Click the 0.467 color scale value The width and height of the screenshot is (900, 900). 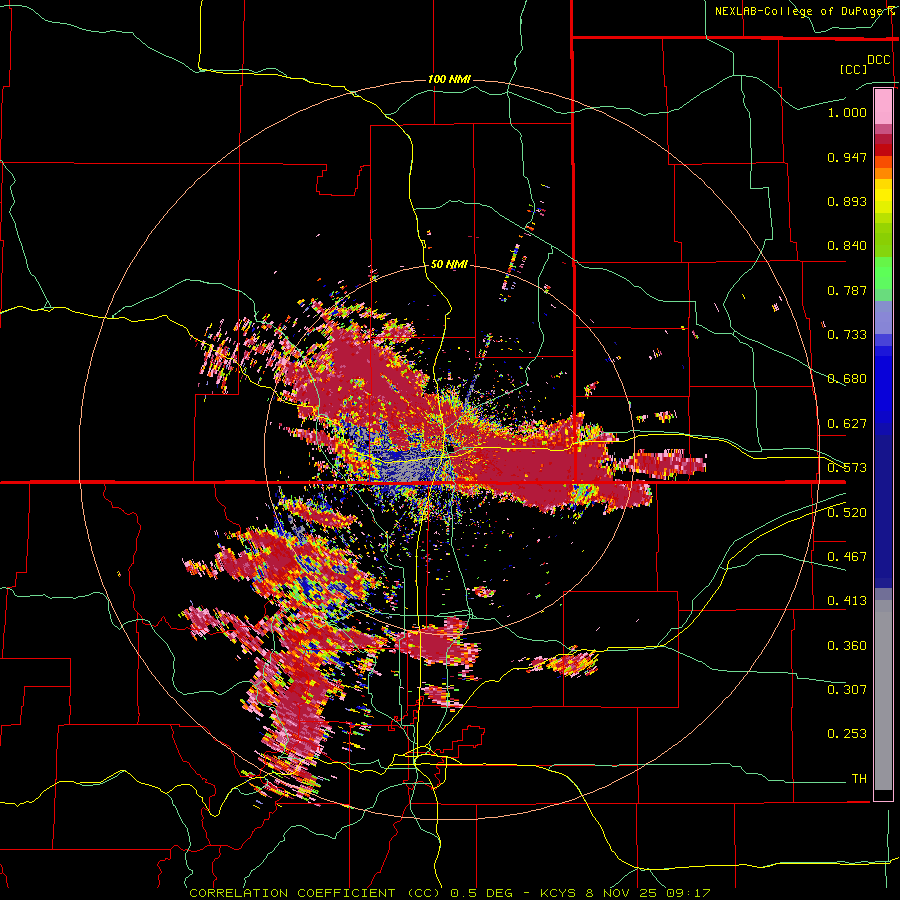coord(847,557)
